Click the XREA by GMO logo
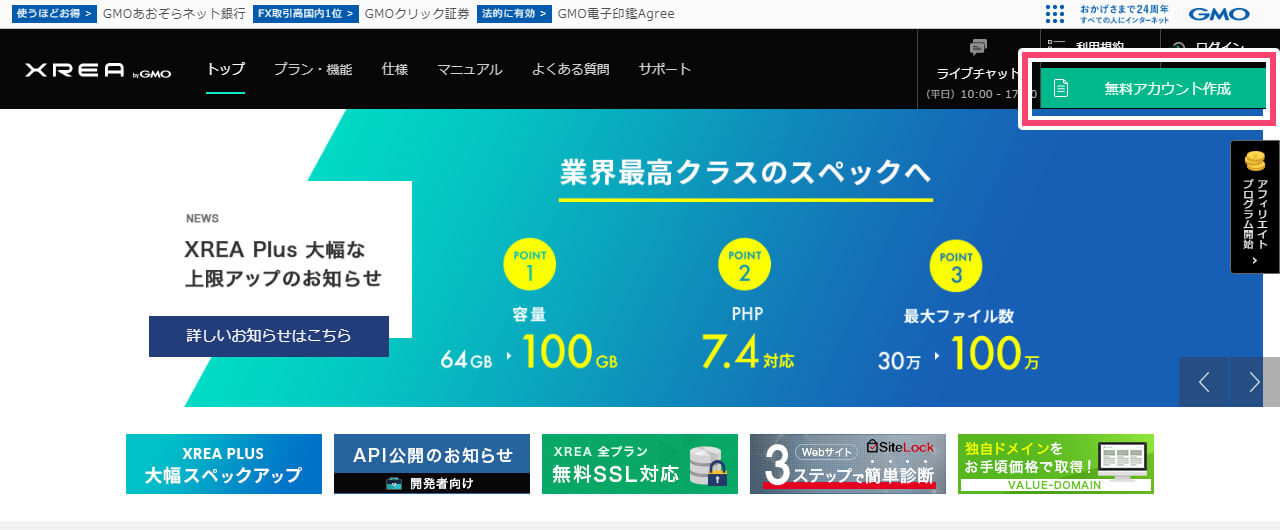 (98, 71)
